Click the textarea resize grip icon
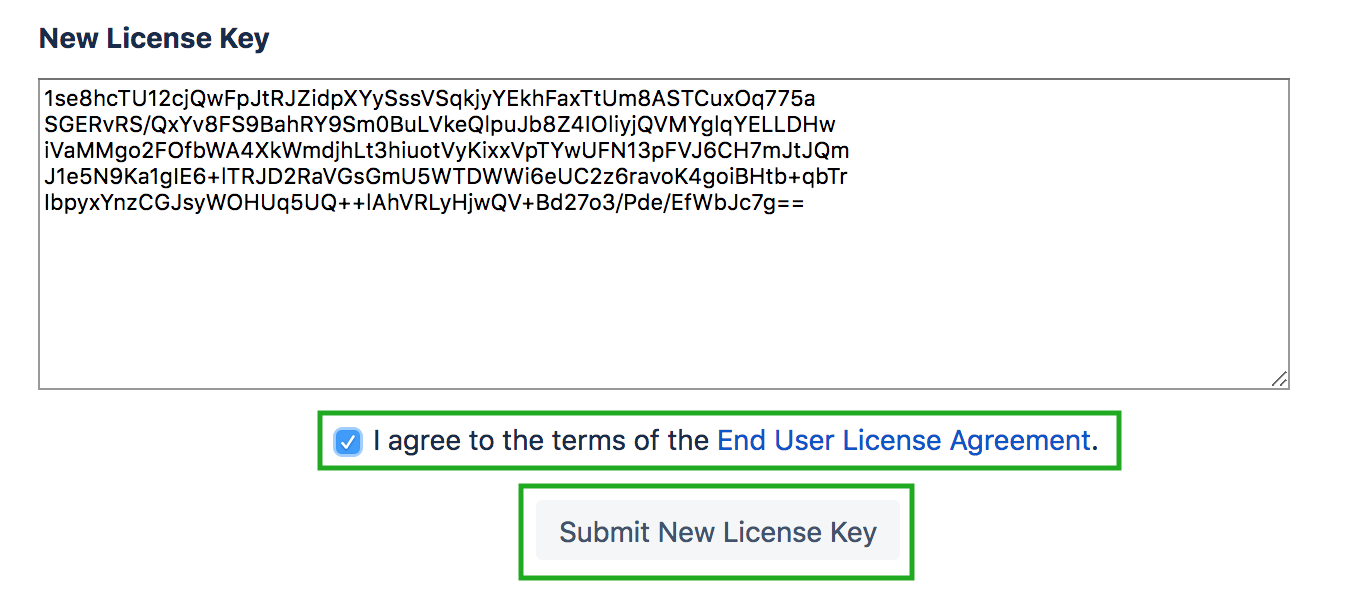The image size is (1362, 594). (x=1279, y=379)
